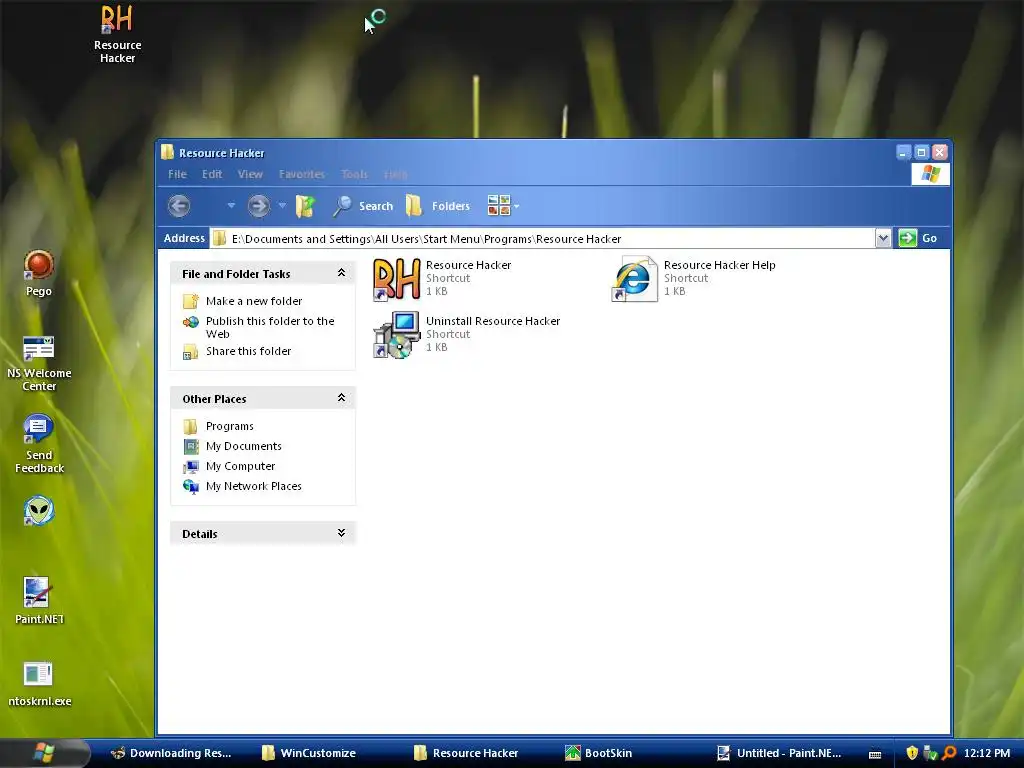The width and height of the screenshot is (1024, 768).
Task: Select ntoskrnl.exe desktop icon
Action: pos(39,684)
